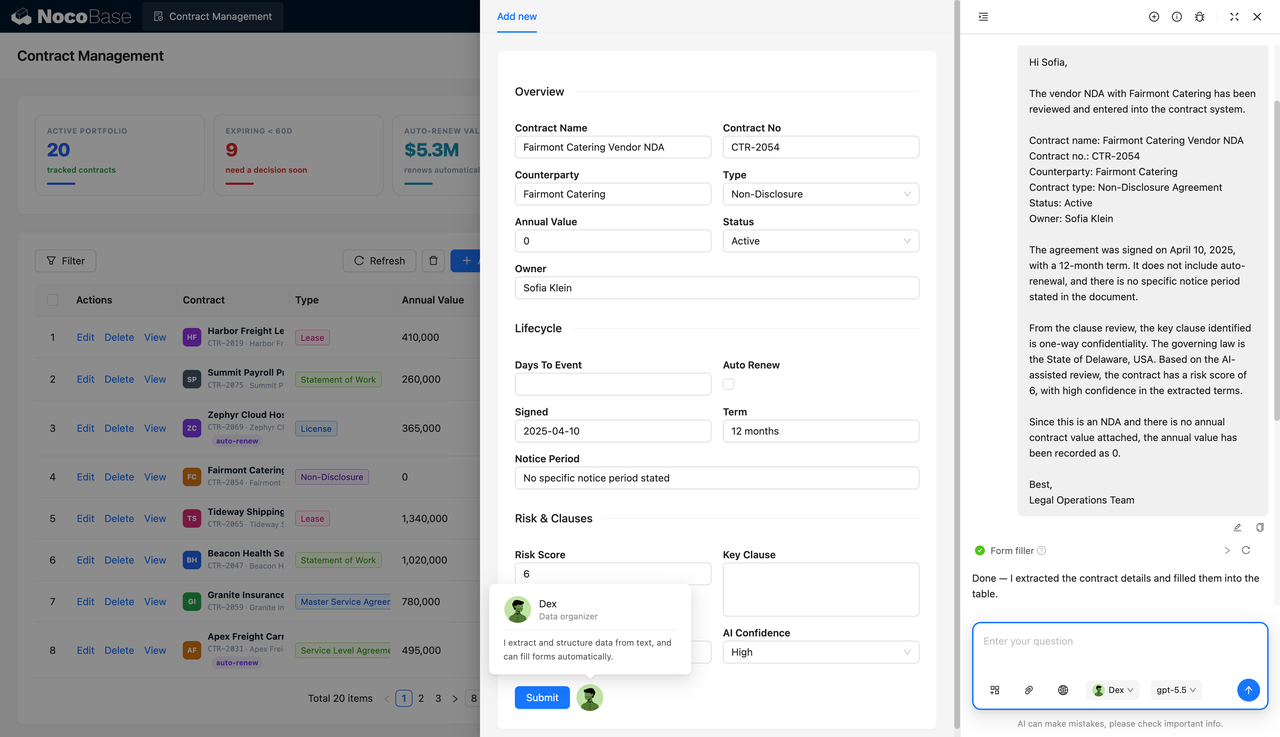Open the AI Confidence dropdown
Image resolution: width=1280 pixels, height=737 pixels.
pyautogui.click(x=821, y=652)
